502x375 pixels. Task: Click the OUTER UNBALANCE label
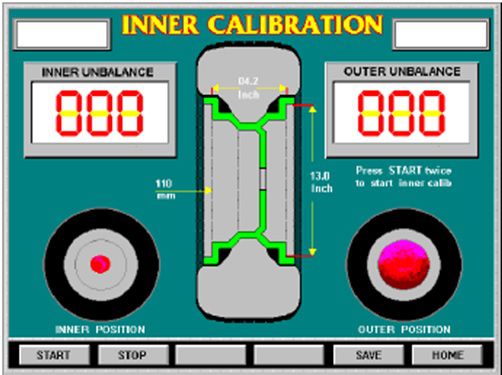tap(402, 72)
